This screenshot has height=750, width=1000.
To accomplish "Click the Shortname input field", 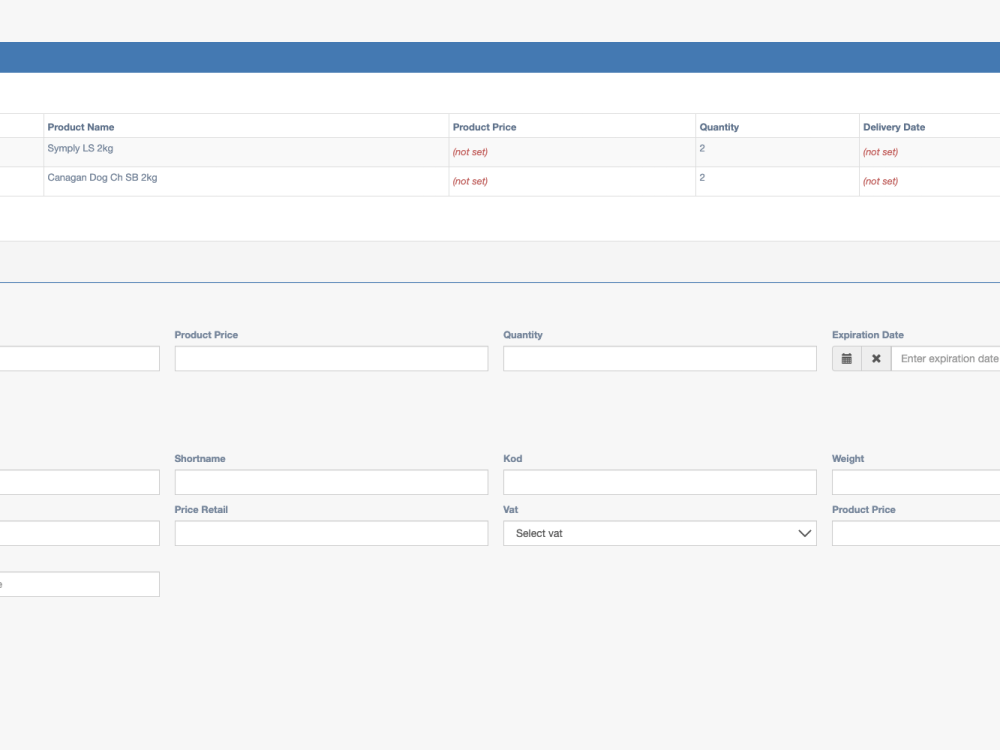I will 331,482.
